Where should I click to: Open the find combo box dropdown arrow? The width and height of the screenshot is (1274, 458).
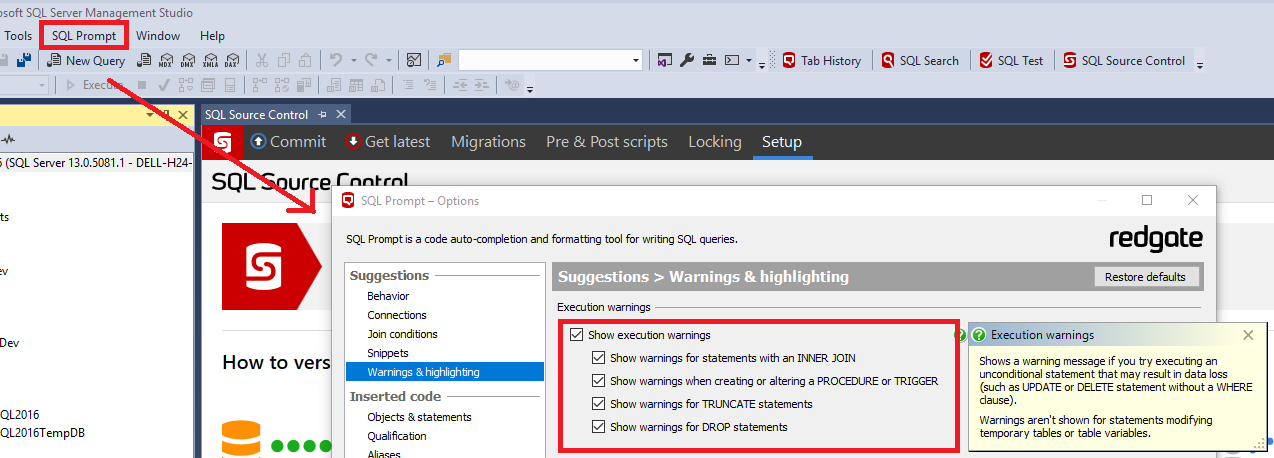635,61
